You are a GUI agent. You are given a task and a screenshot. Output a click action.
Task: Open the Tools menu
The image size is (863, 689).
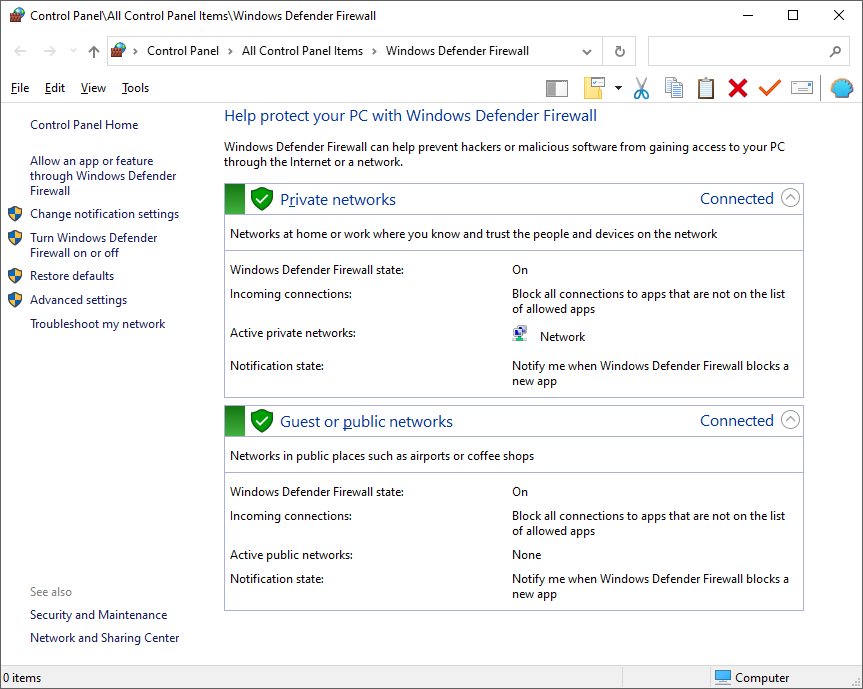tap(135, 88)
